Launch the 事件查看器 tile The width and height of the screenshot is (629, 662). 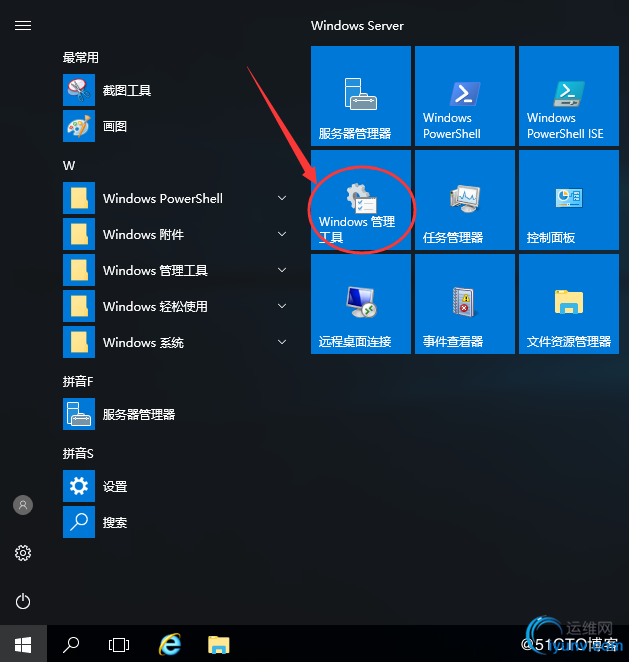pyautogui.click(x=465, y=304)
